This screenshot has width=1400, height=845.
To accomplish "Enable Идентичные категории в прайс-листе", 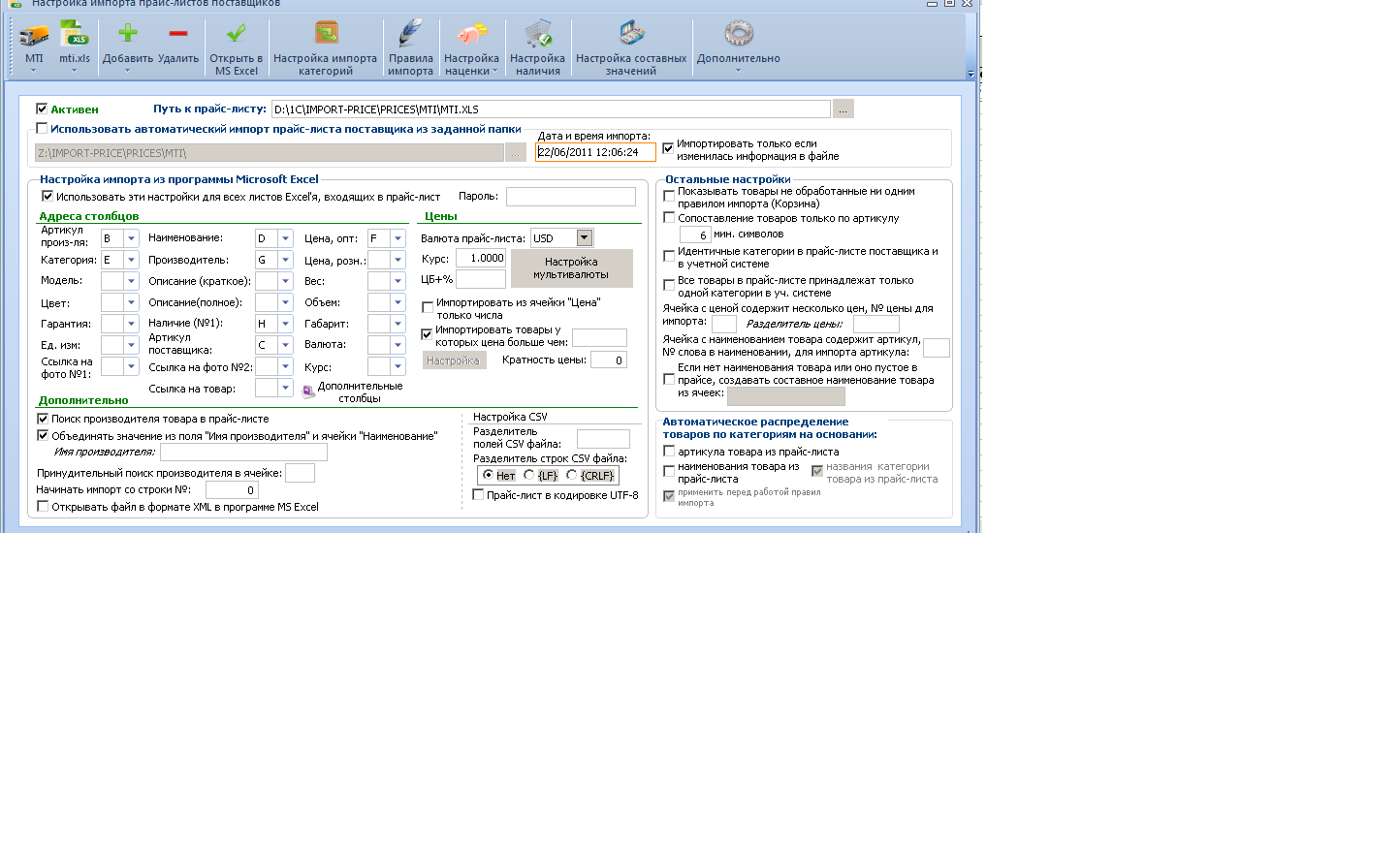I will pyautogui.click(x=669, y=256).
